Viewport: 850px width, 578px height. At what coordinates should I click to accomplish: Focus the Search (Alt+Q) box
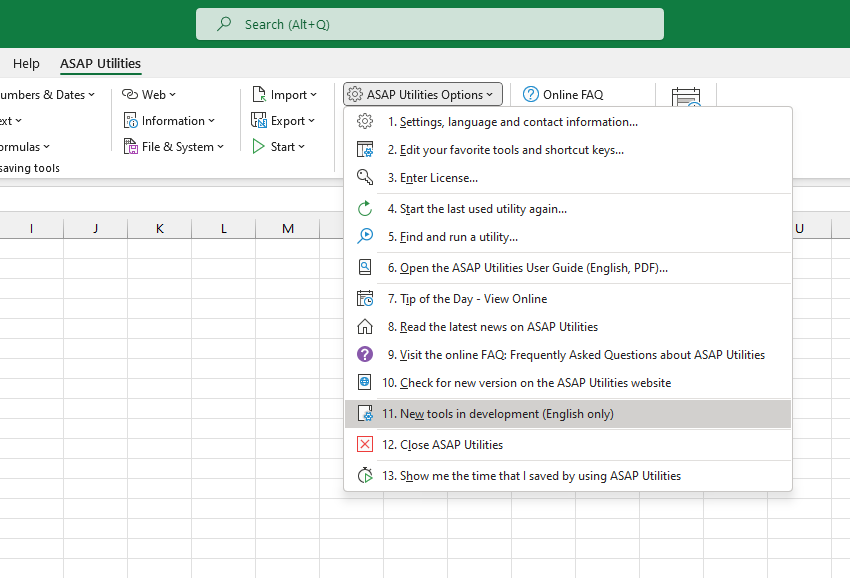[x=430, y=24]
